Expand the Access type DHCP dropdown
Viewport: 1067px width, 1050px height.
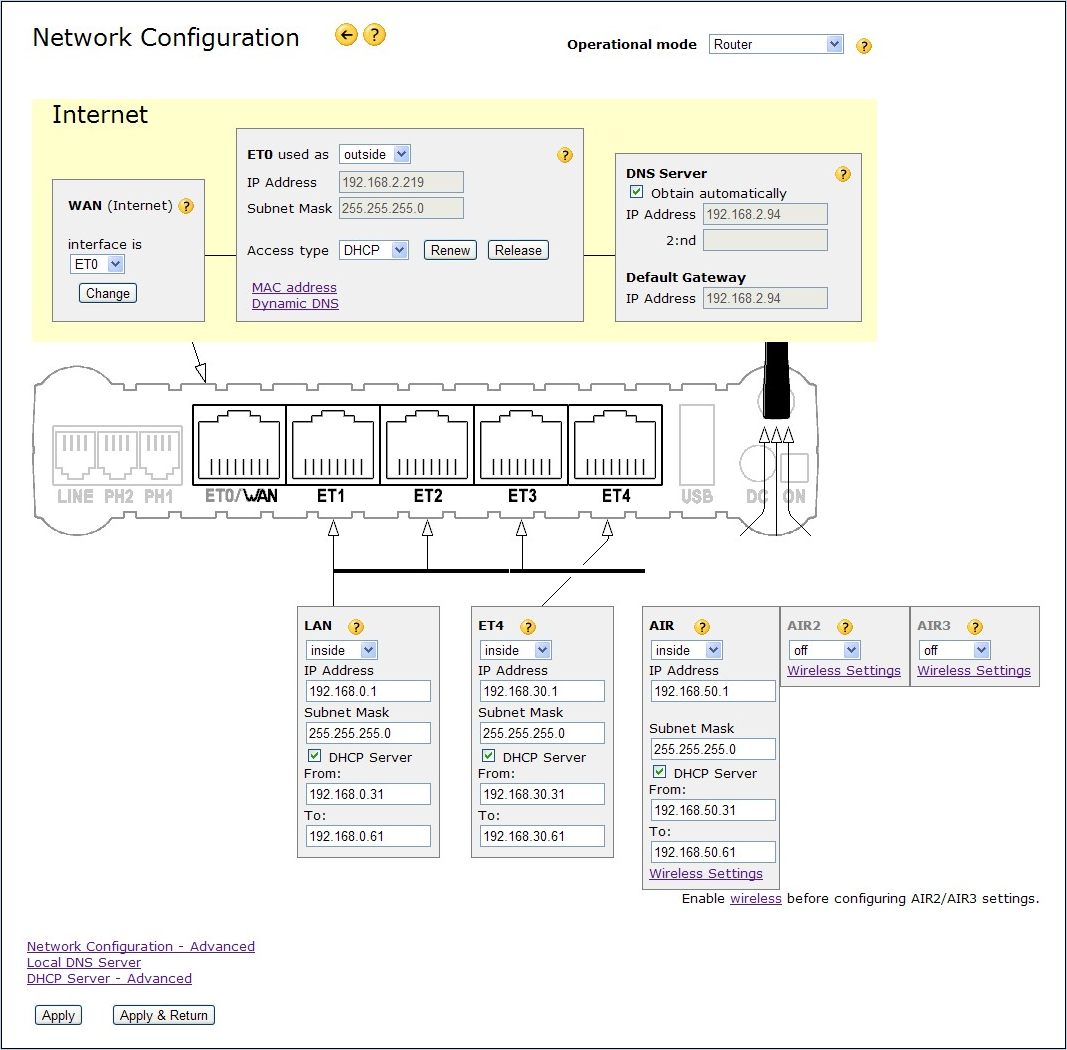coord(373,250)
